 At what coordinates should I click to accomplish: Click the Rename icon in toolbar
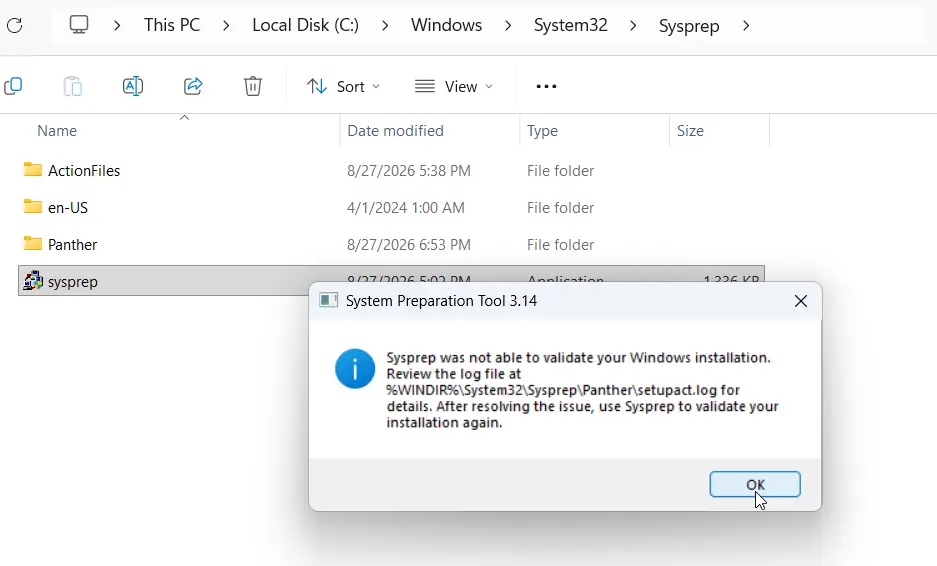click(x=133, y=86)
